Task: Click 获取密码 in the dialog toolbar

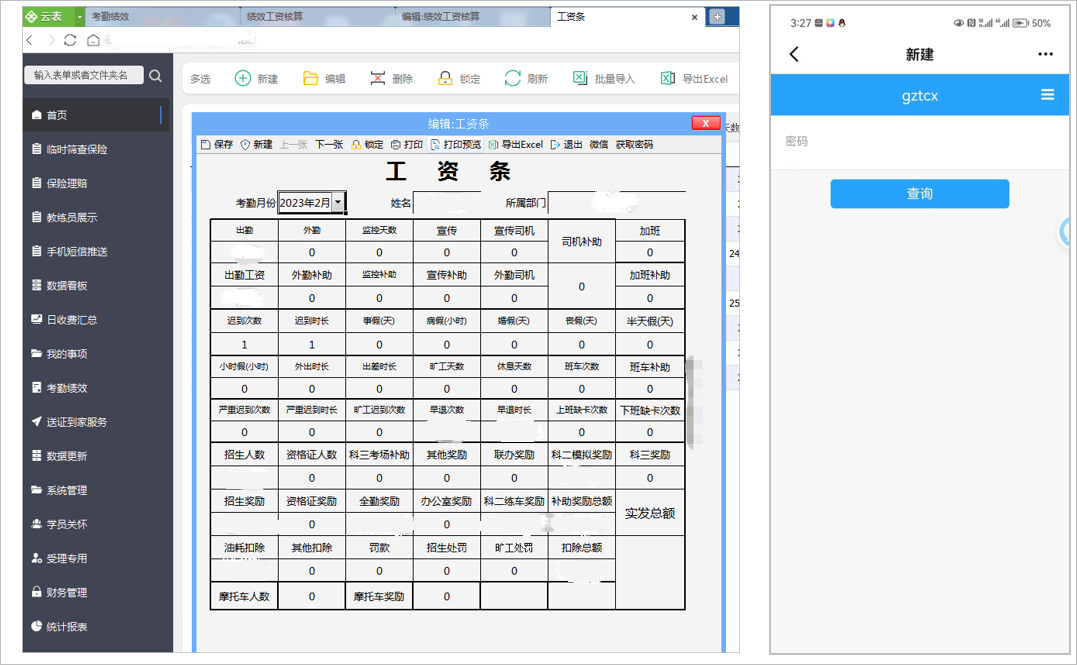Action: click(x=634, y=144)
